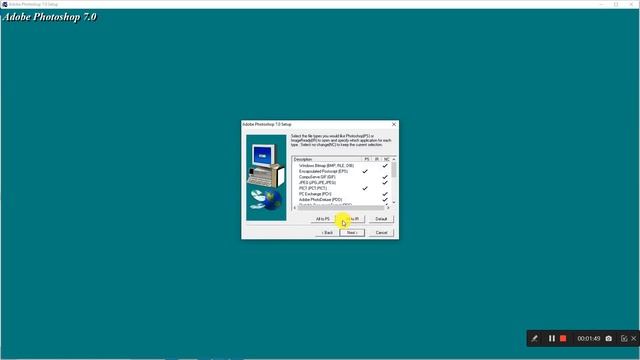Select the Windows Bitmap row
Screen dimensions: 640x360
point(341,166)
